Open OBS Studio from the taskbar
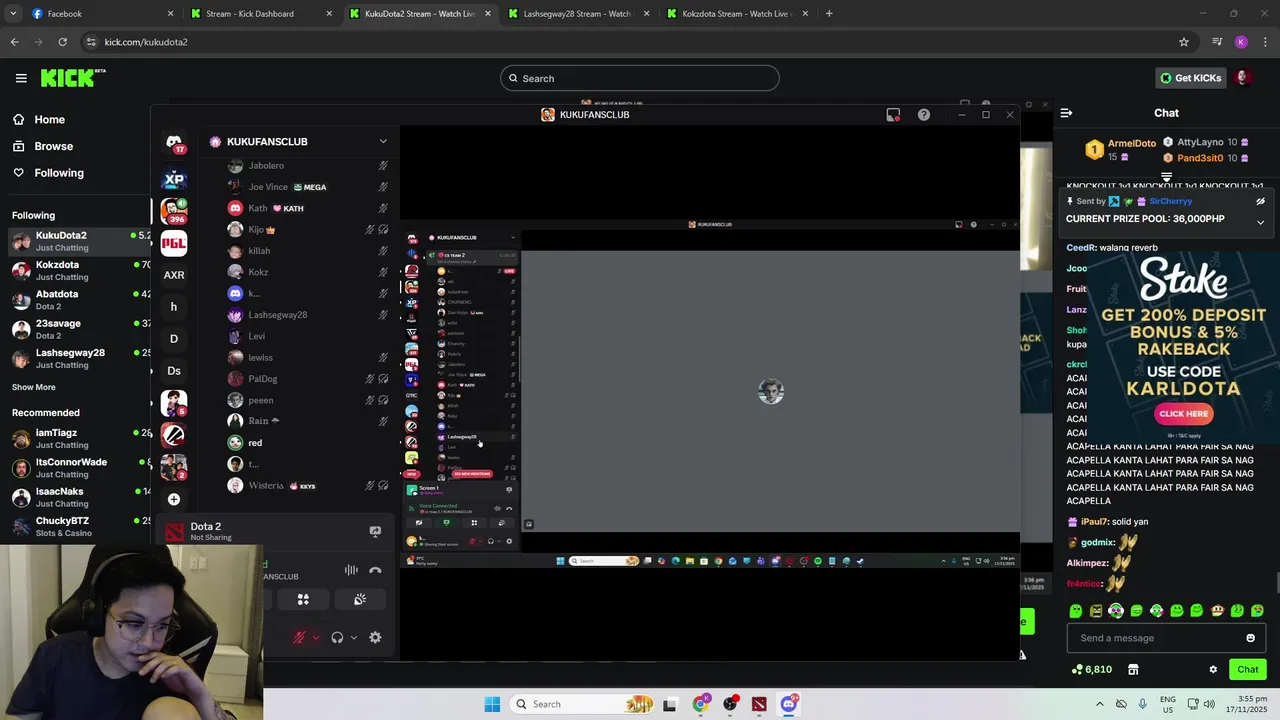The height and width of the screenshot is (720, 1280). tap(730, 704)
